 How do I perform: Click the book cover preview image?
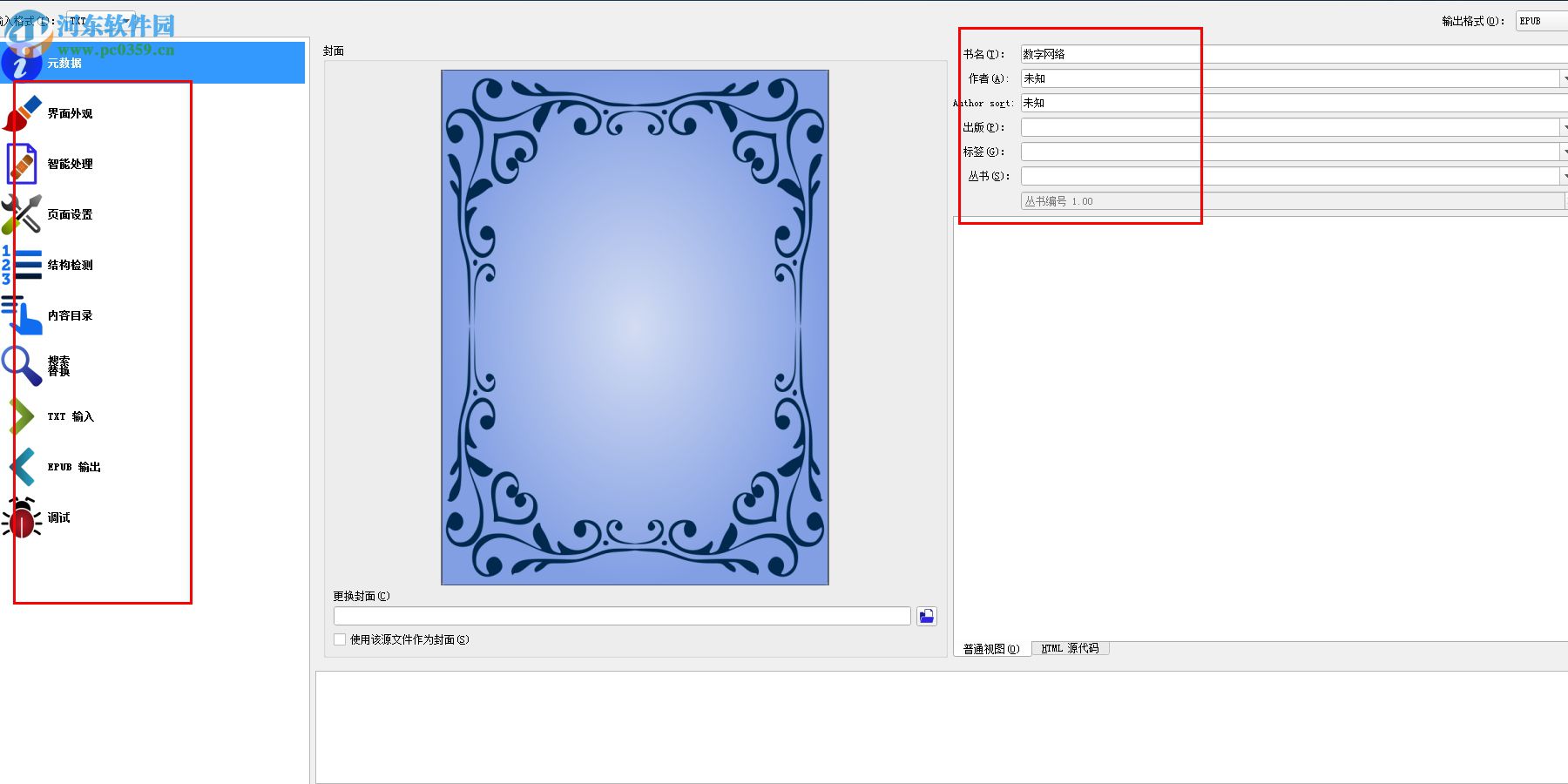pos(635,328)
